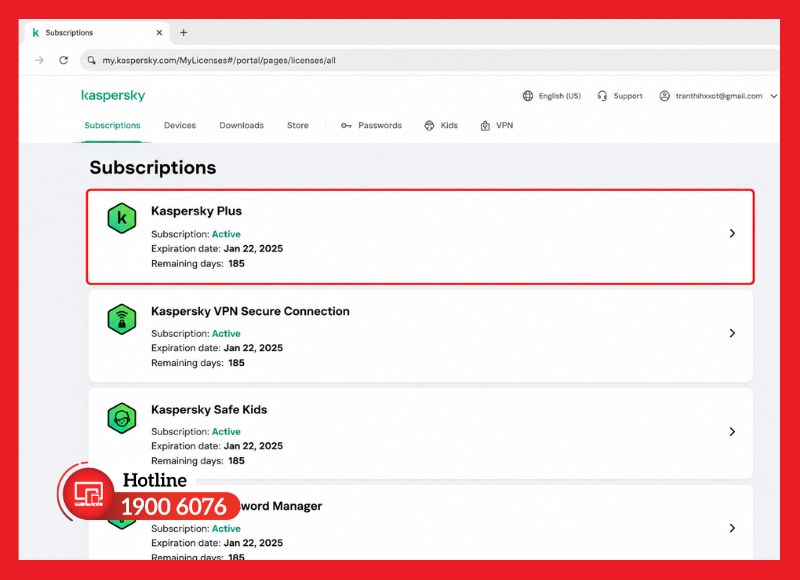Click the VPN Secure Connection hexagon icon
Image resolution: width=800 pixels, height=580 pixels.
point(122,319)
